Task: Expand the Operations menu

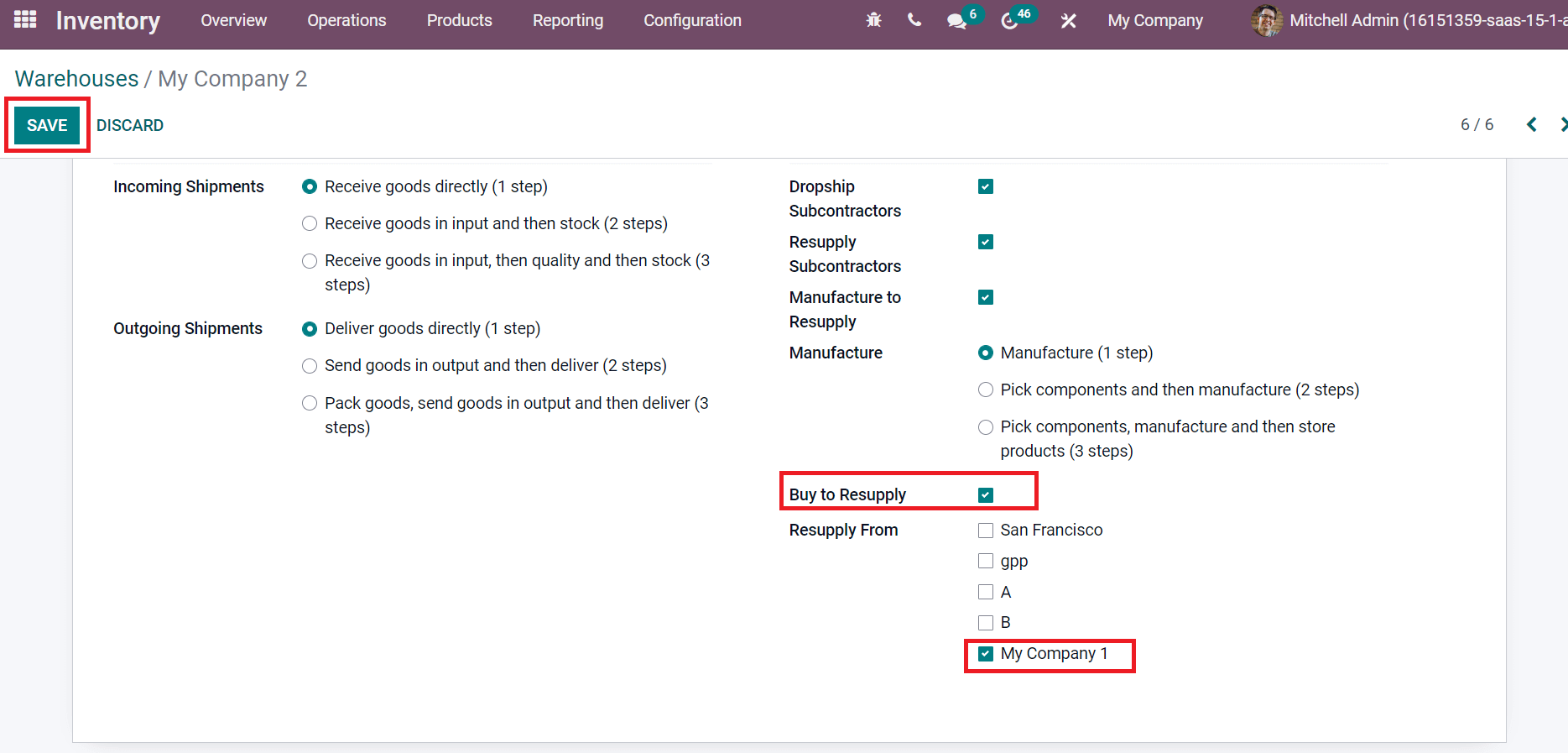Action: pos(346,21)
